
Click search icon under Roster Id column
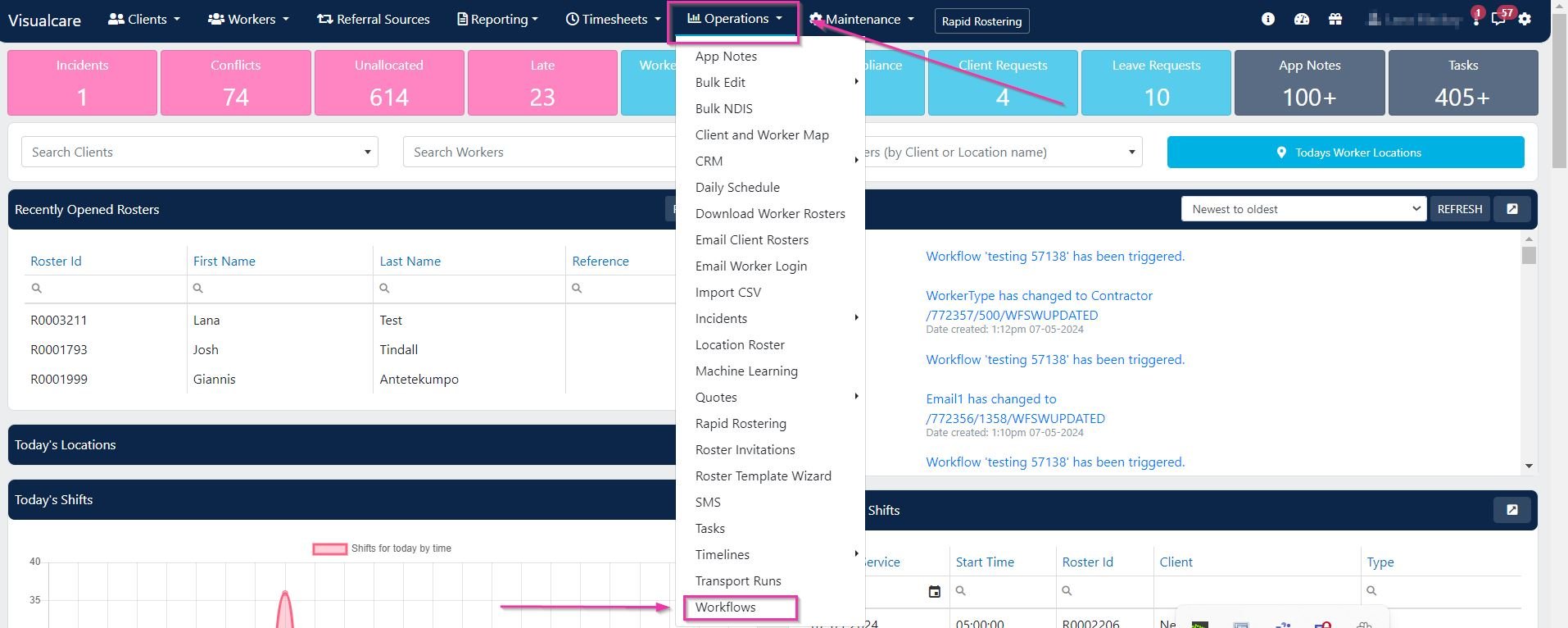coord(36,289)
